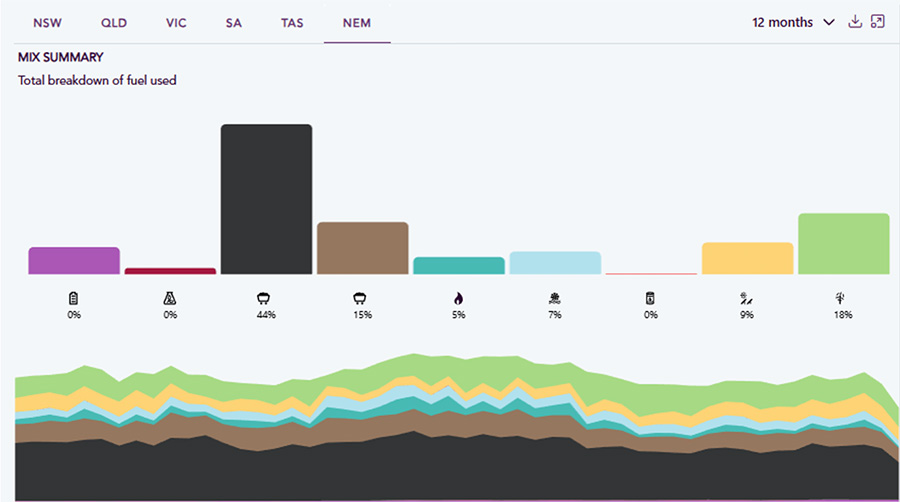This screenshot has width=900, height=502.
Task: Click the gas flame icon
Action: pos(458,298)
